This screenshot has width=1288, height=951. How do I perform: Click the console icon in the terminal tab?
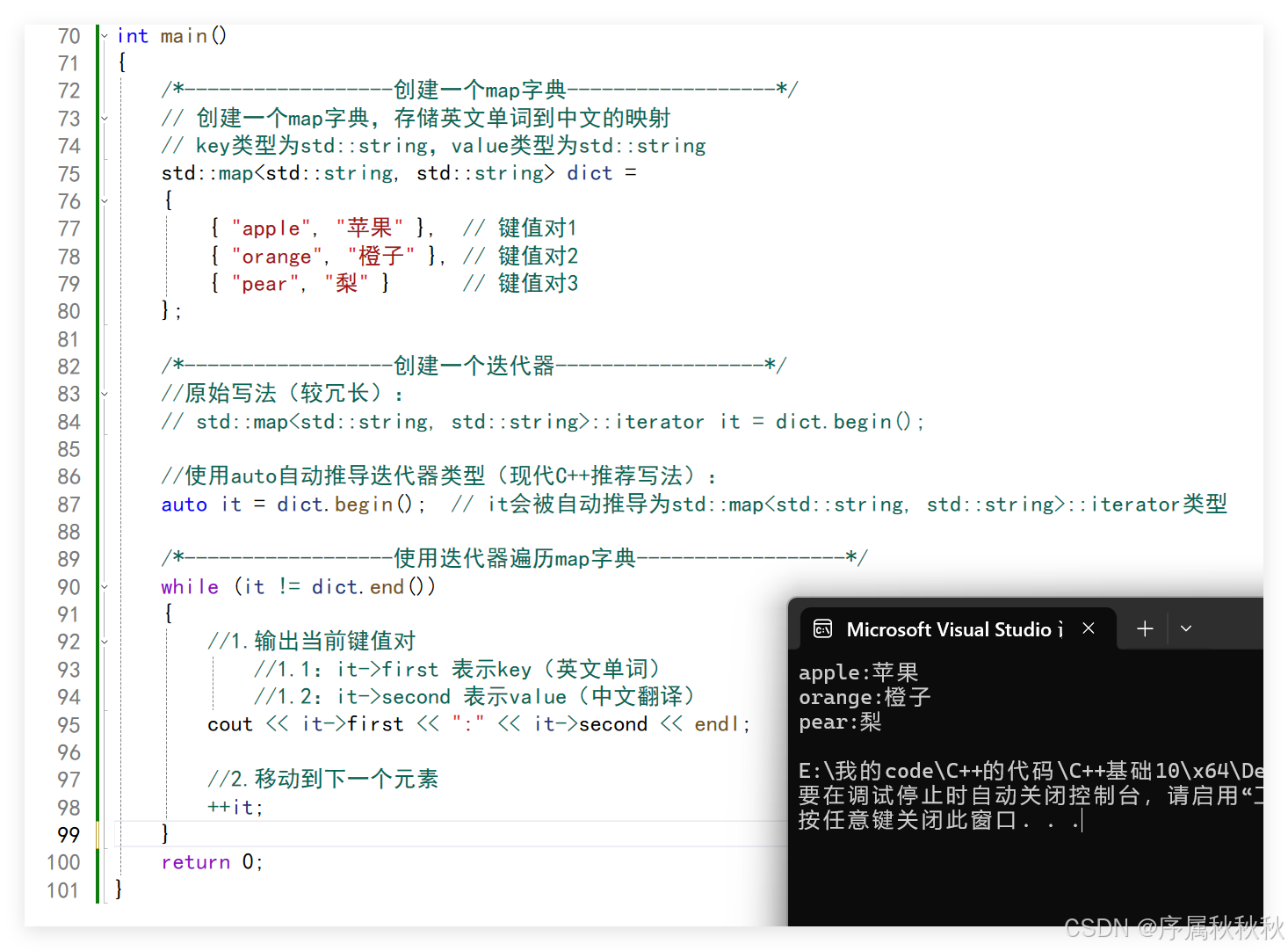[x=822, y=629]
